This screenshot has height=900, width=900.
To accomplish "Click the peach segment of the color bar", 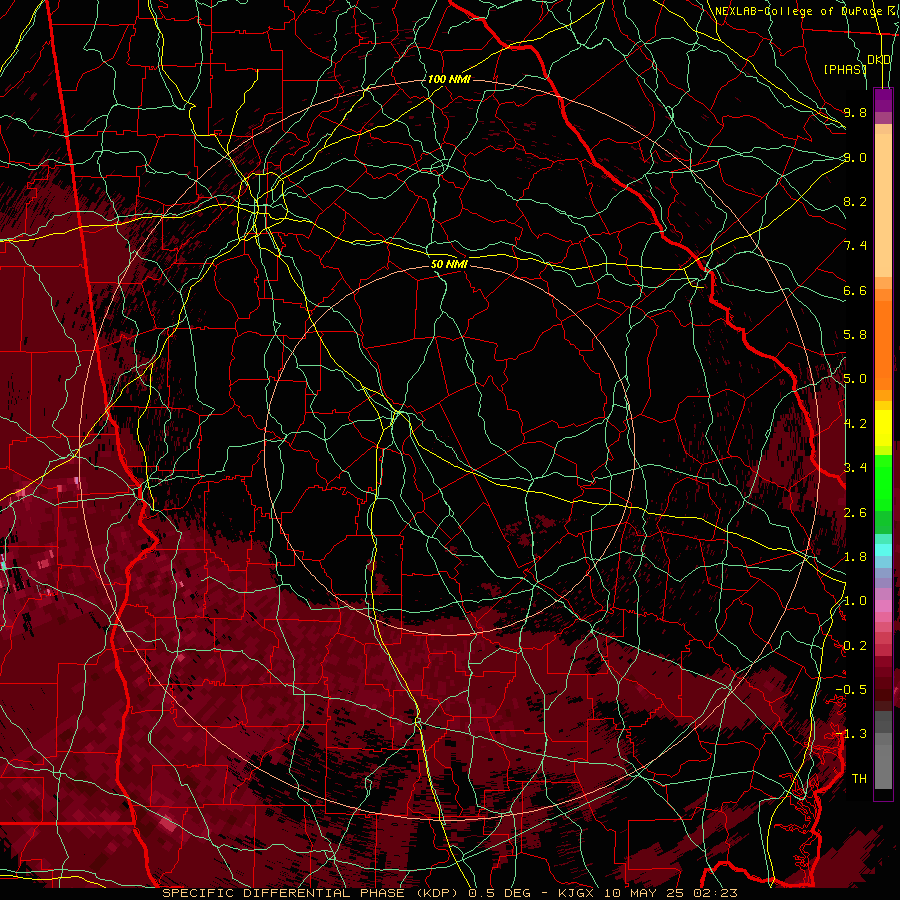I will click(x=883, y=205).
